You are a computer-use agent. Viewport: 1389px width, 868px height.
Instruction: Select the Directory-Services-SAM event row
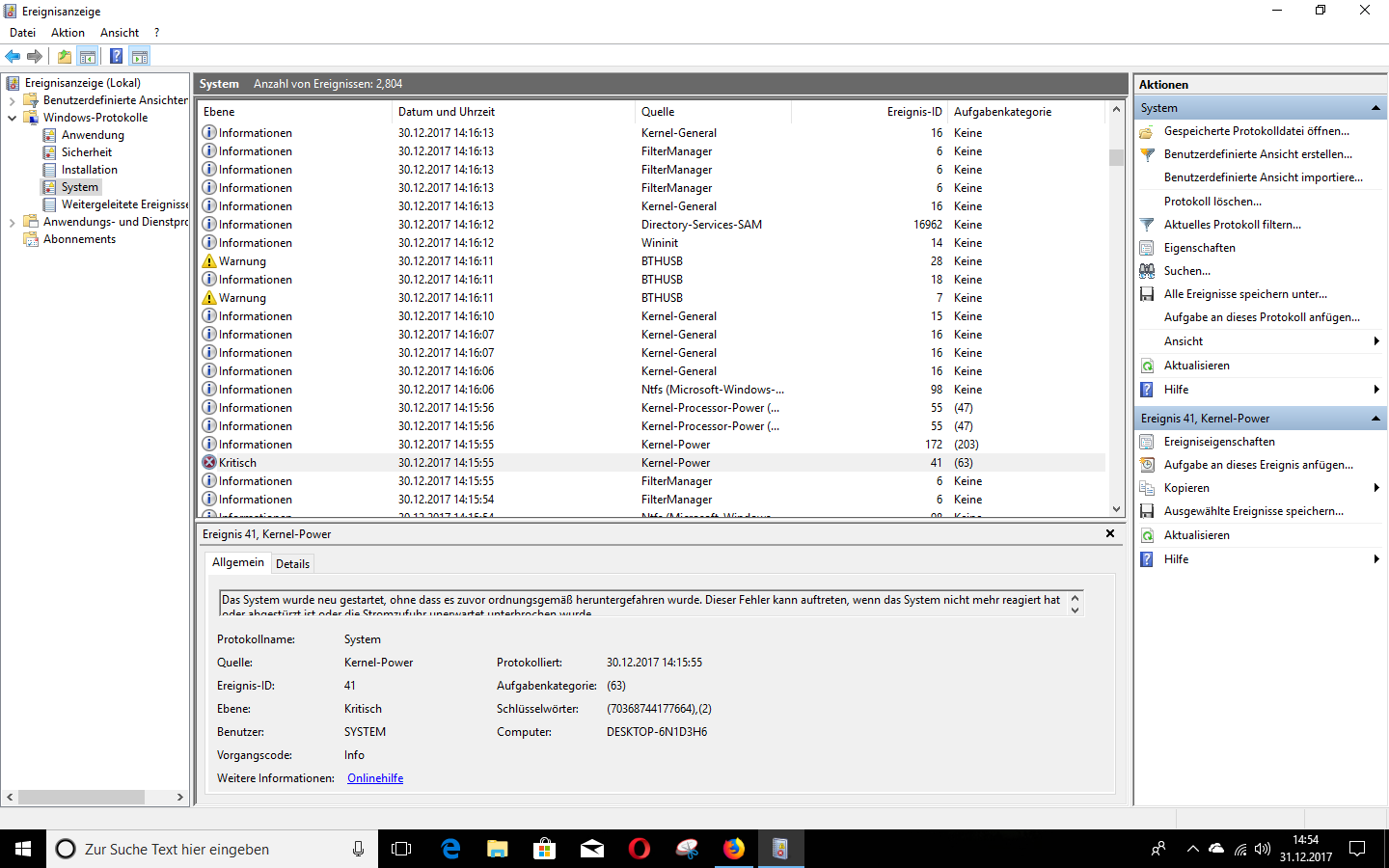click(651, 225)
